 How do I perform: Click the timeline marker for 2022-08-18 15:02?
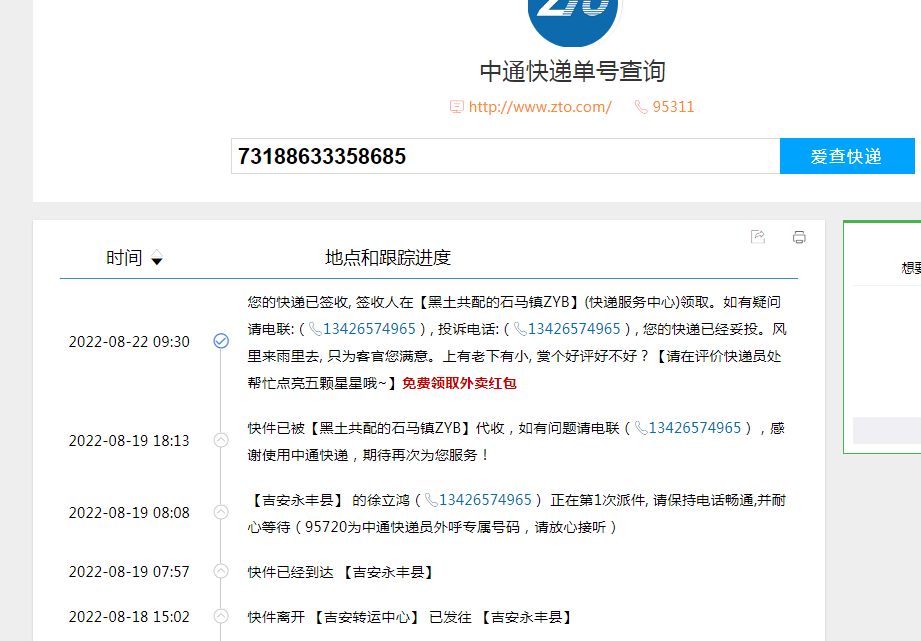coord(221,616)
